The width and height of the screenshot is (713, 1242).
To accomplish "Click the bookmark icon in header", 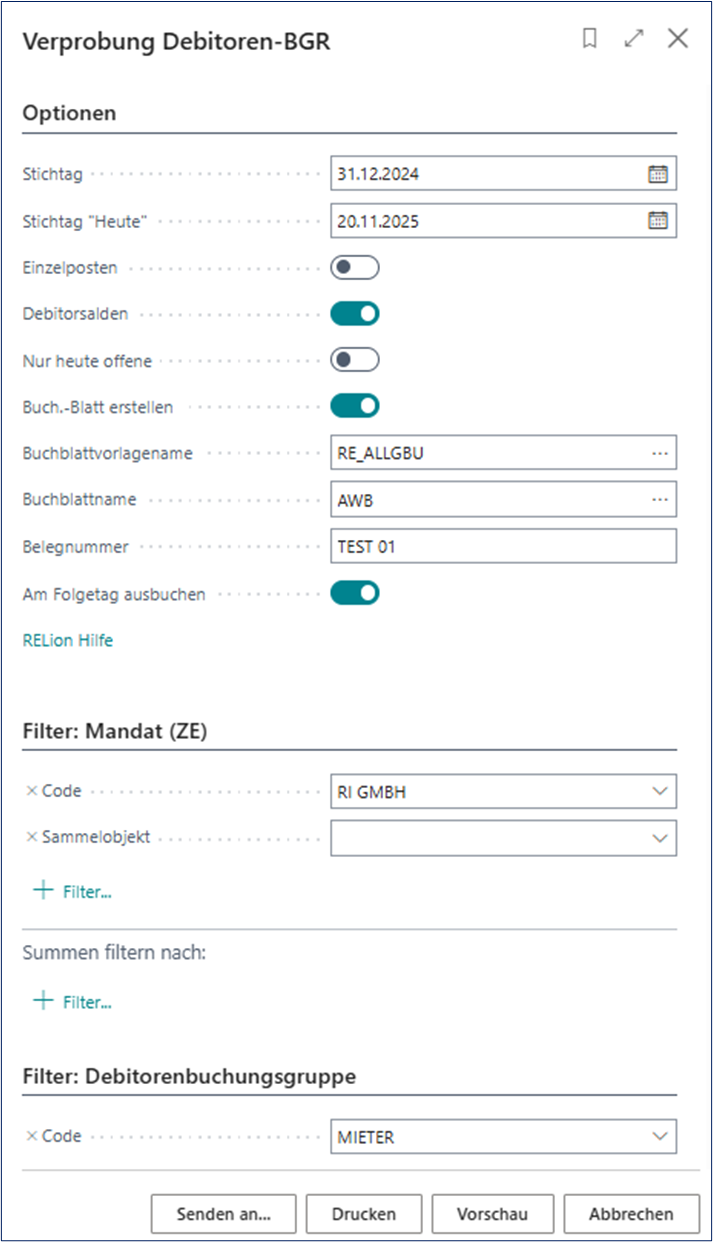I will [590, 39].
